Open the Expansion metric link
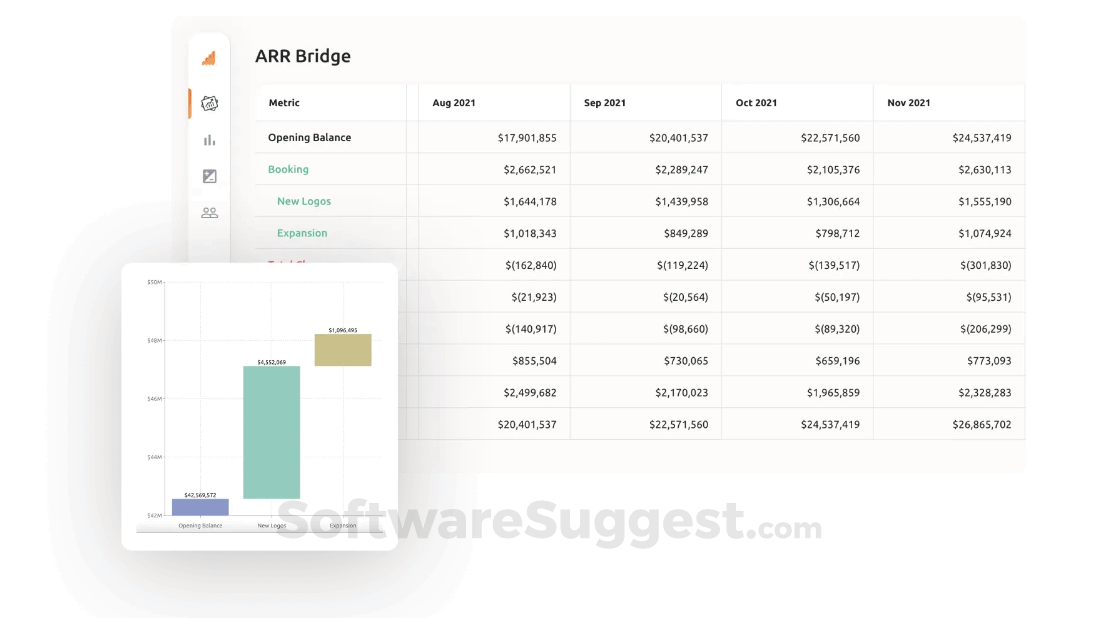1097x618 pixels. 301,233
